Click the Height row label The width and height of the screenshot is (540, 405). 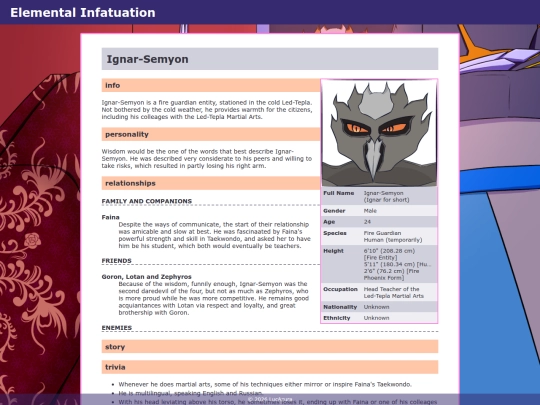(x=333, y=251)
